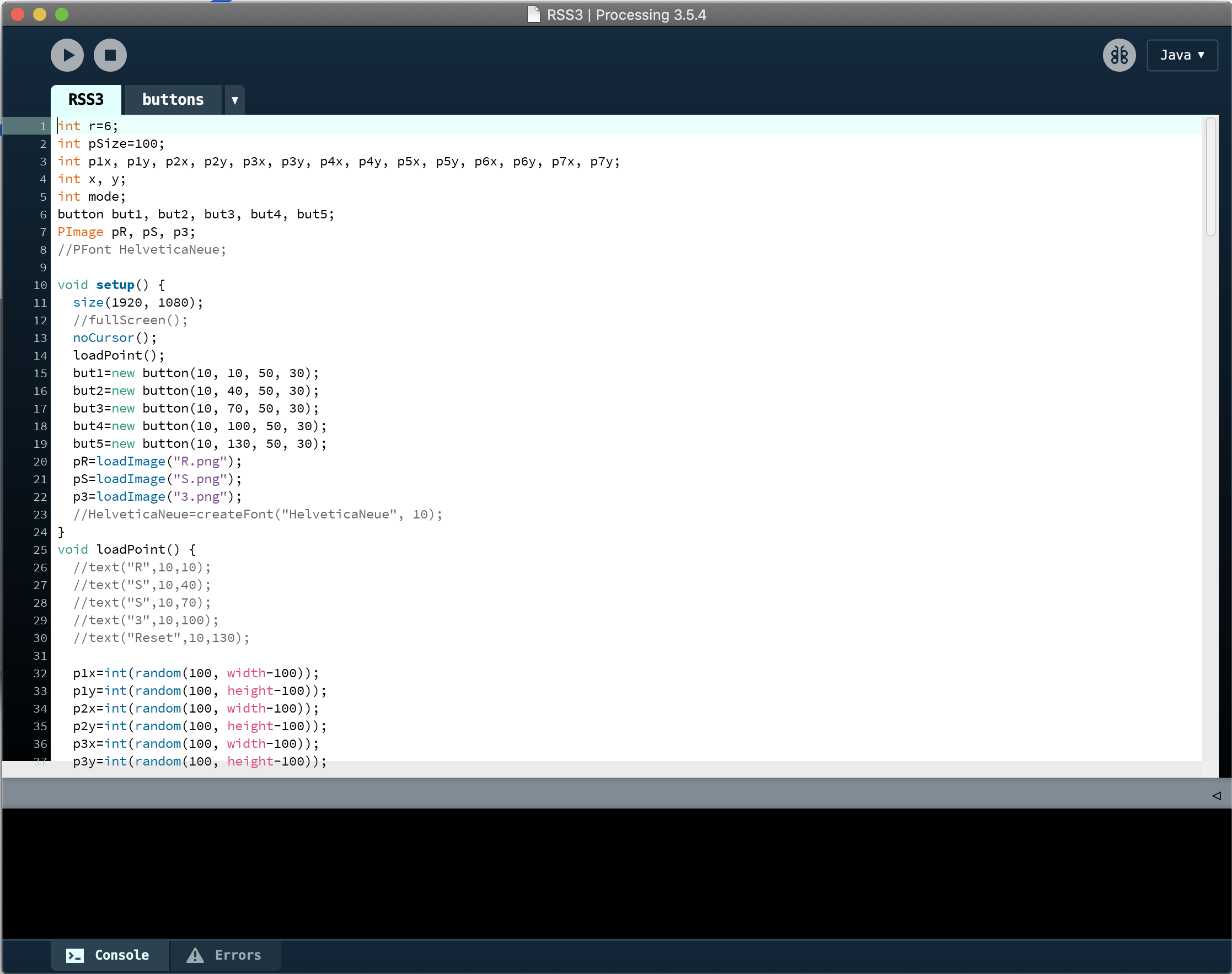Viewport: 1232px width, 974px height.
Task: Click 'p3x=int(random(100, width-100));' line
Action: (196, 744)
